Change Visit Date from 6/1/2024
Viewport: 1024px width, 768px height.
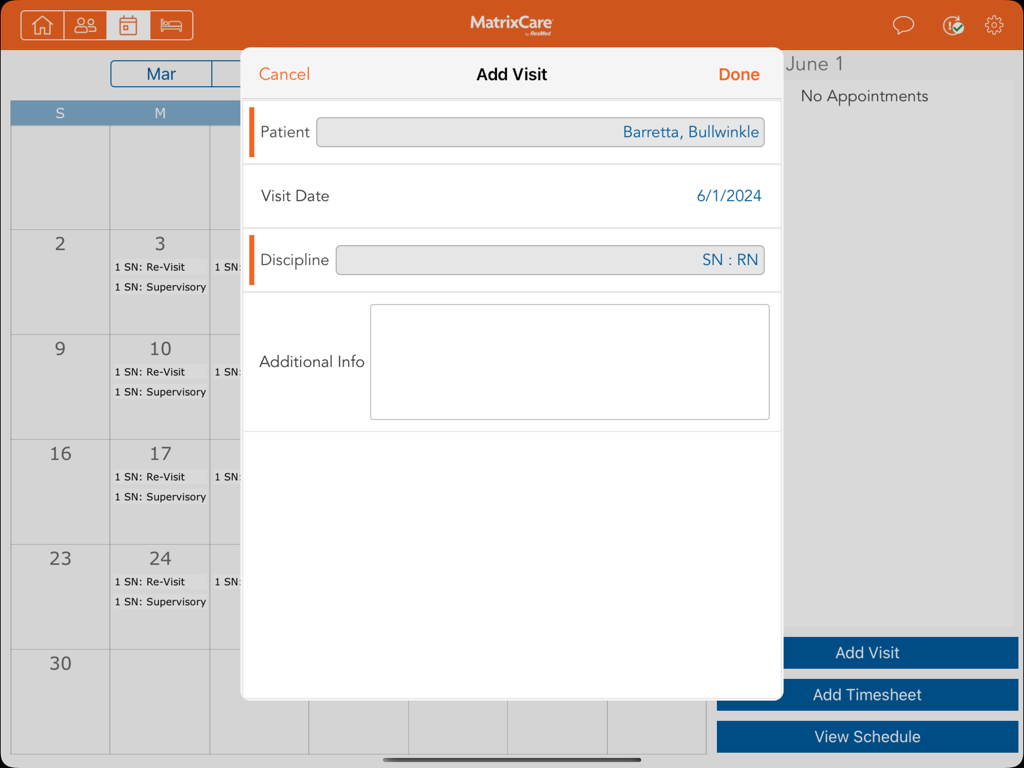click(729, 196)
